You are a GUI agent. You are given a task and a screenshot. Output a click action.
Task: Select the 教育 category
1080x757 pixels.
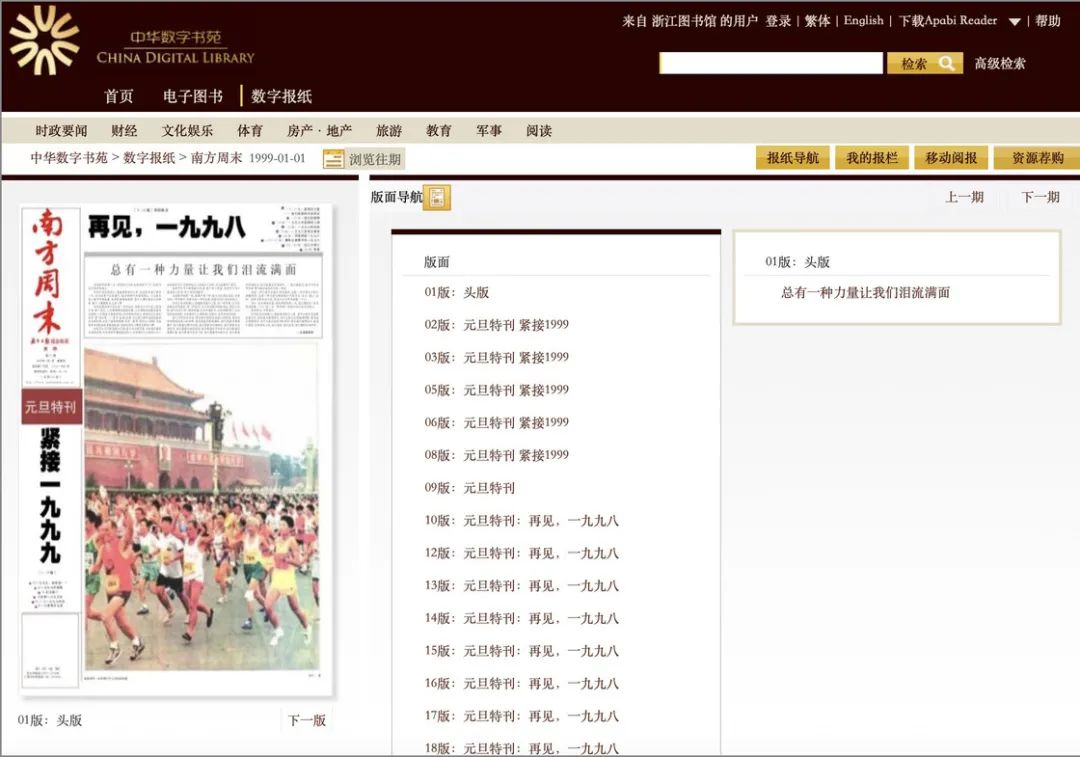point(439,130)
